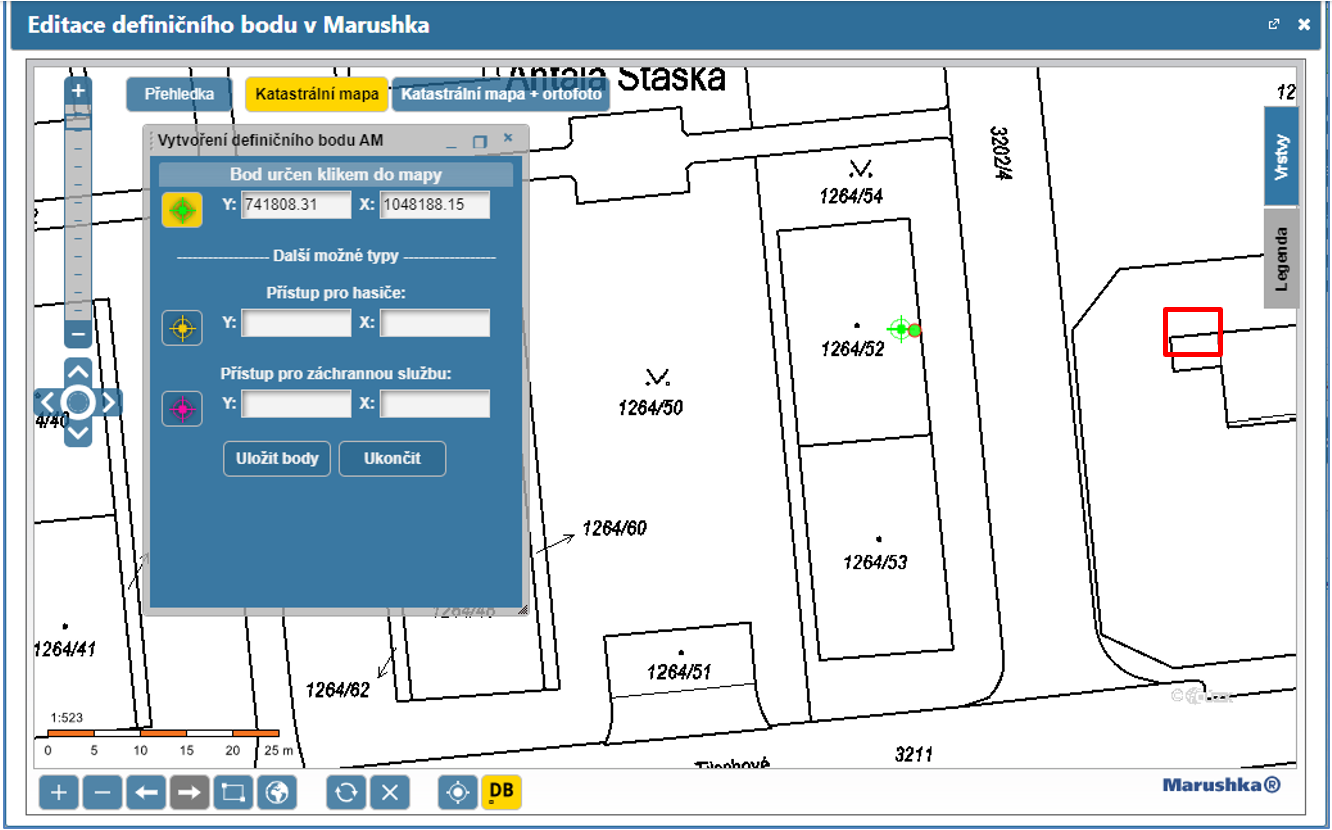This screenshot has width=1332, height=830.
Task: Open the Vrstvy side panel
Action: pyautogui.click(x=1281, y=156)
